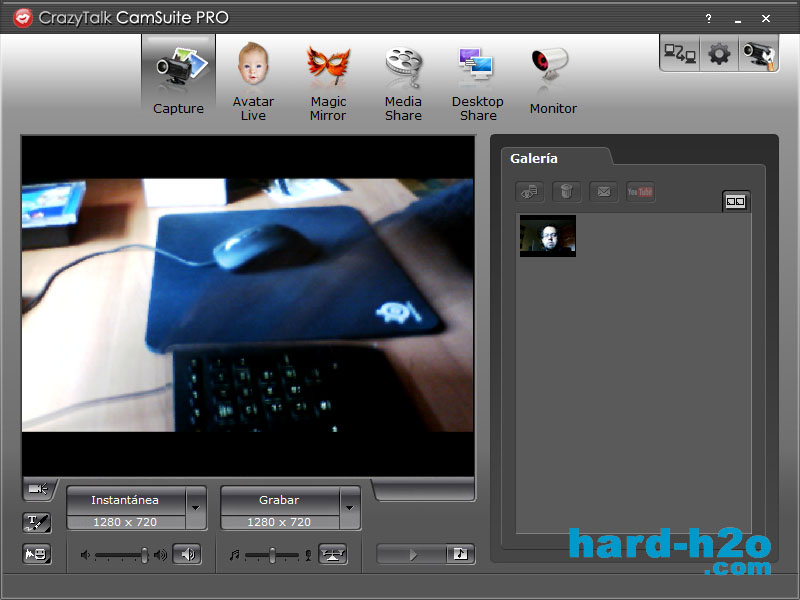Switch to Avatar Live mode

(x=253, y=82)
